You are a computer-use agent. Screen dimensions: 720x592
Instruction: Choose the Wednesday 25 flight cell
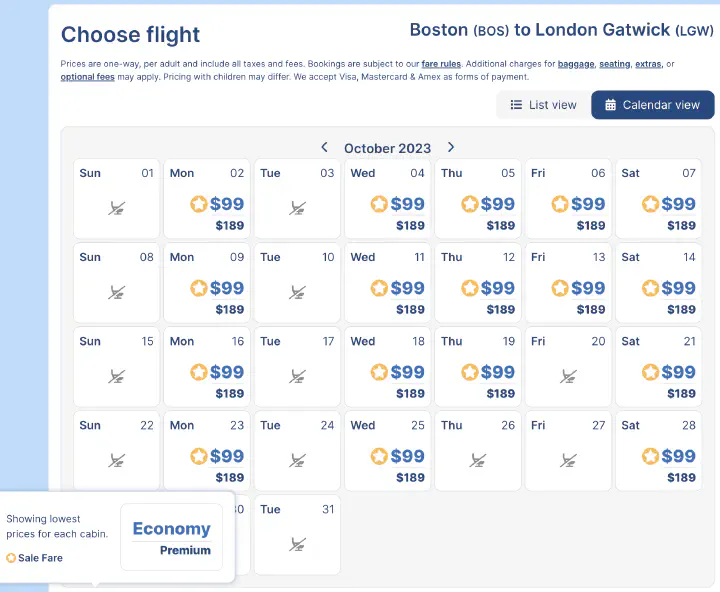(388, 450)
